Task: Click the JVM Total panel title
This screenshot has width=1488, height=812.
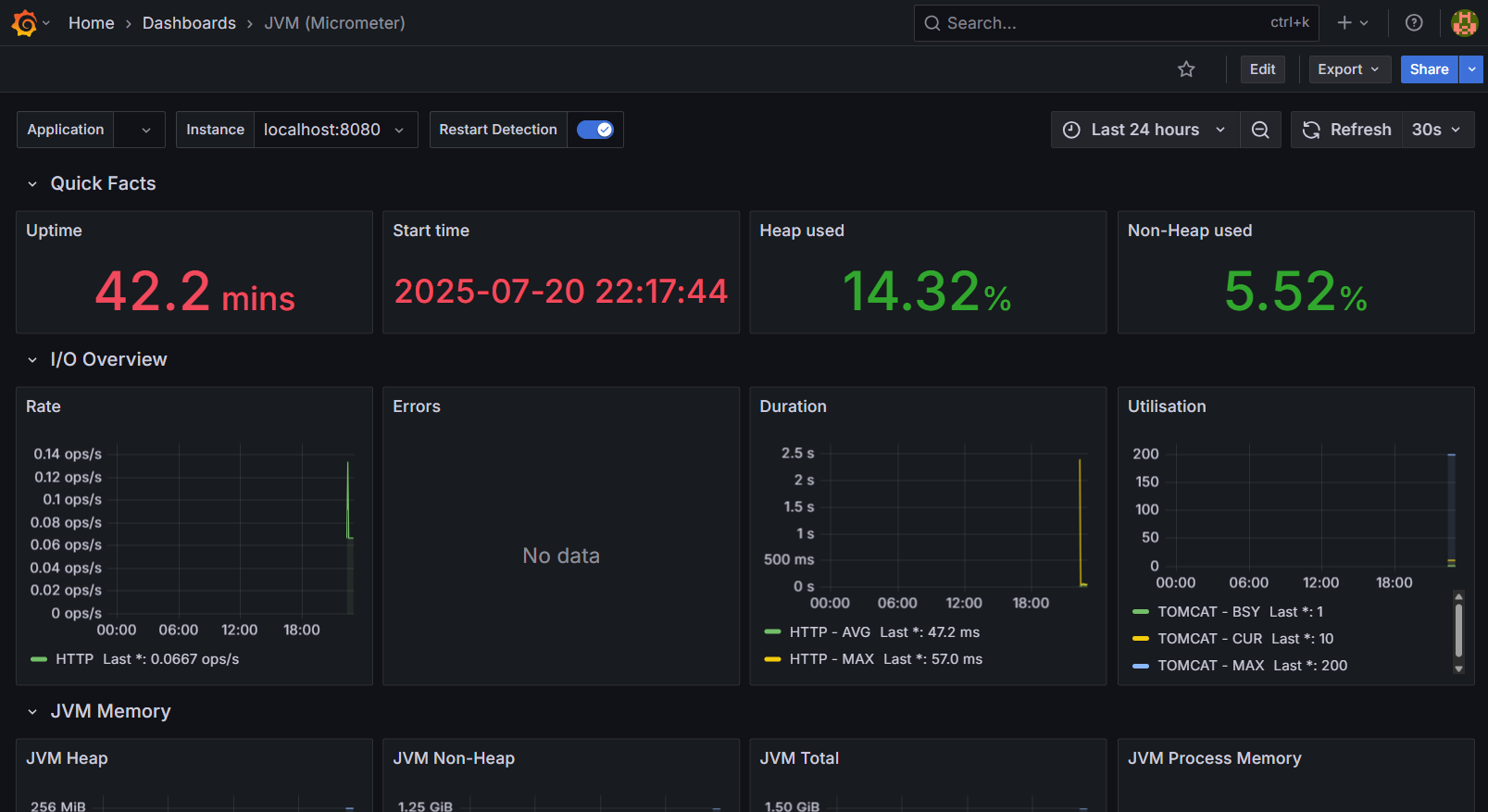Action: 799,758
